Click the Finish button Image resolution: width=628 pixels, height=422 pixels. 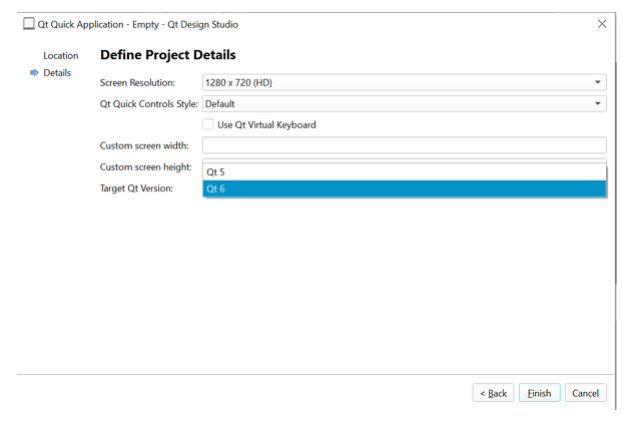tap(539, 393)
